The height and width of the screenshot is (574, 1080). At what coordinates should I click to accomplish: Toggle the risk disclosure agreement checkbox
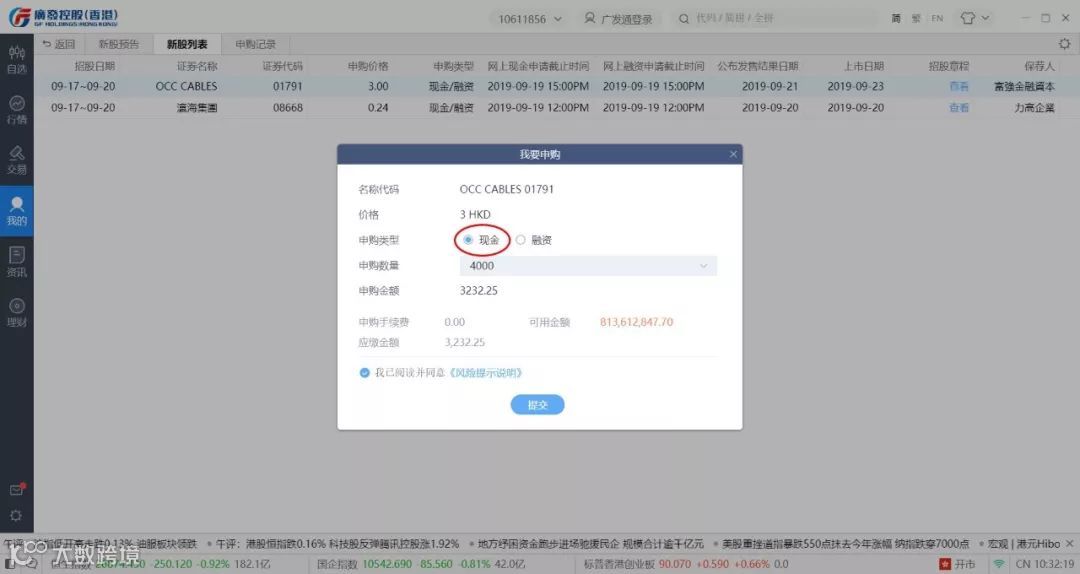[364, 373]
